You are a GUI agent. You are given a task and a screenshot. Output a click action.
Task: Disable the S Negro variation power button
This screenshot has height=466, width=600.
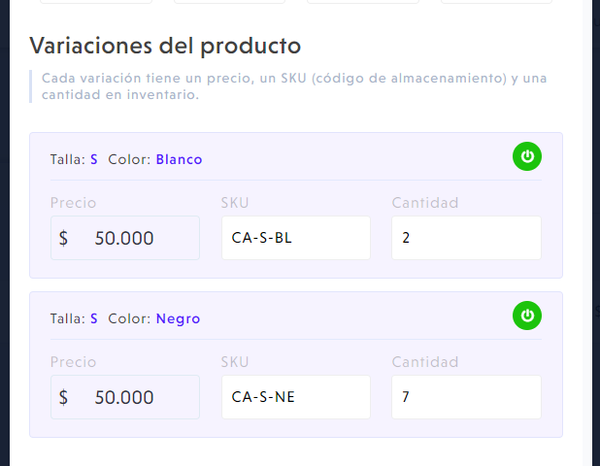(527, 315)
